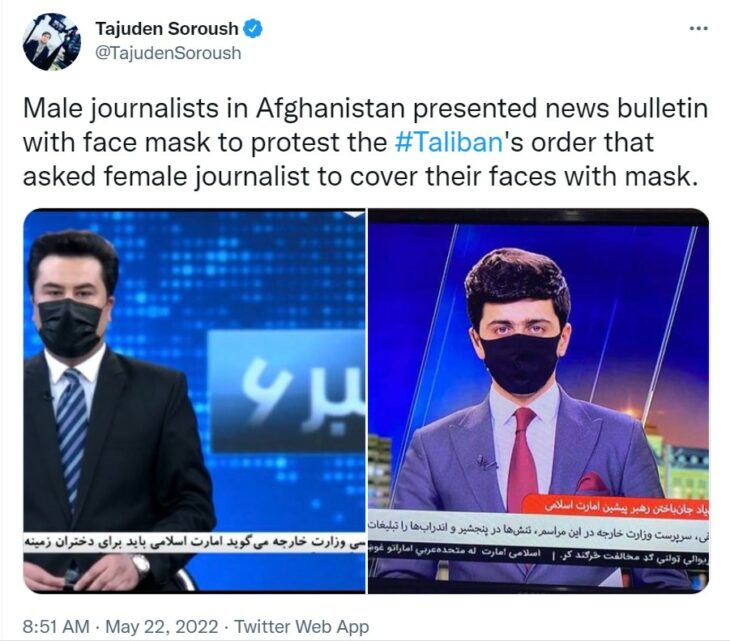Click the May 22, 2022 date
The height and width of the screenshot is (641, 730).
point(162,627)
